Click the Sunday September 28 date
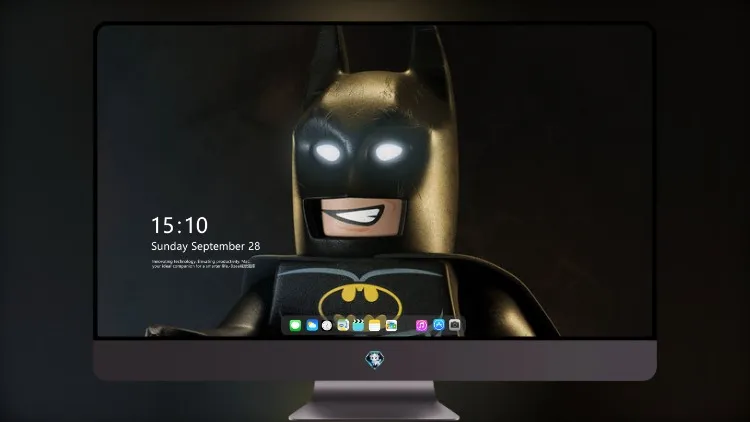The width and height of the screenshot is (750, 422). pyautogui.click(x=206, y=246)
